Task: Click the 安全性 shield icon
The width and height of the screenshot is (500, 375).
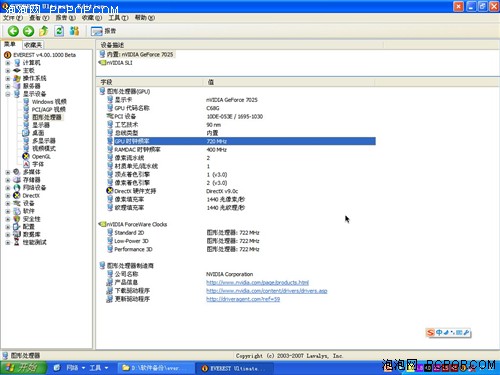Action: point(17,219)
